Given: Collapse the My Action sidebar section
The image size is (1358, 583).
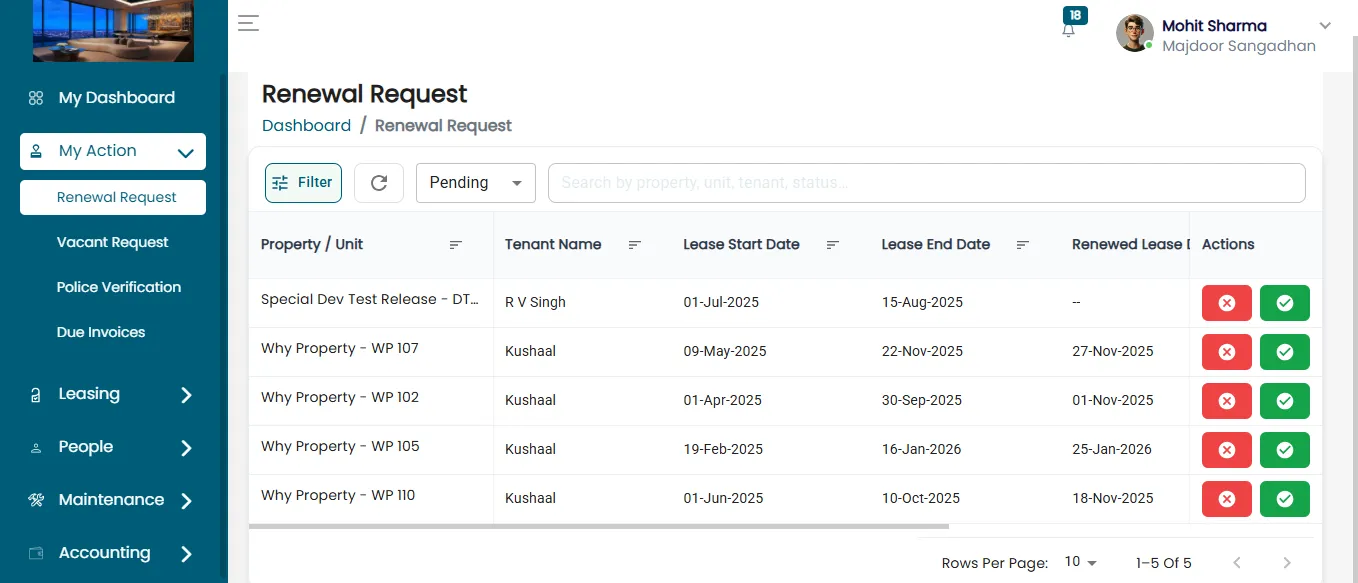Looking at the screenshot, I should coord(113,151).
